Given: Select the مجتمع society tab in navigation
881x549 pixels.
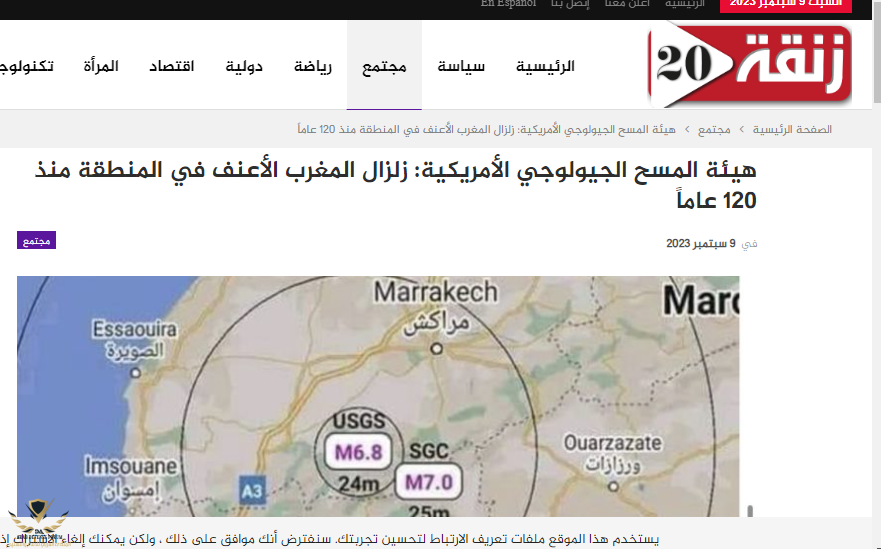Looking at the screenshot, I should coord(384,67).
